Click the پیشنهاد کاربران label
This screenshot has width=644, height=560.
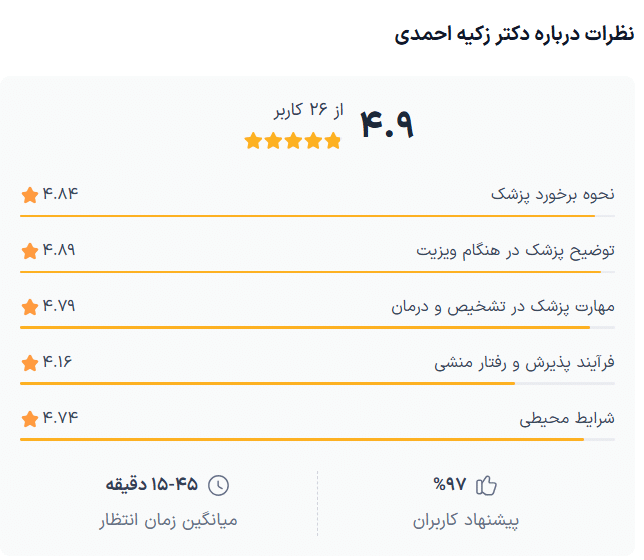467,521
